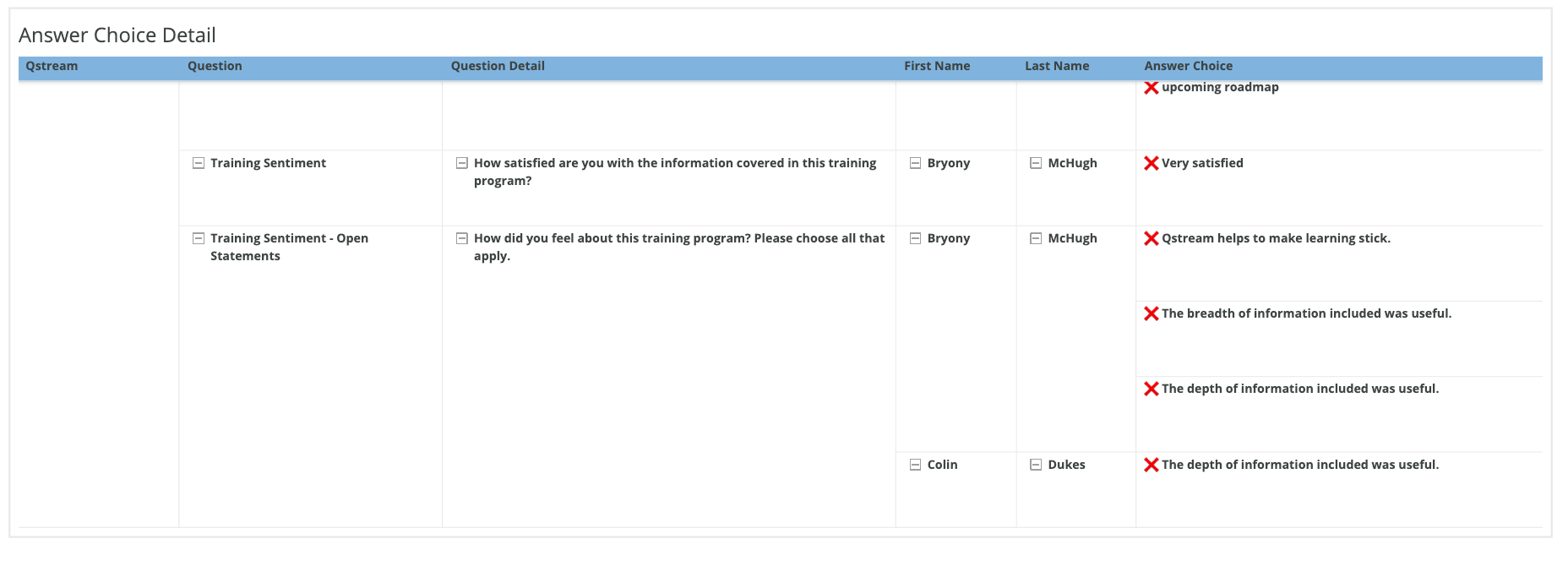
Task: Select 'McHugh' in the Training Sentiment row
Action: tap(1072, 163)
